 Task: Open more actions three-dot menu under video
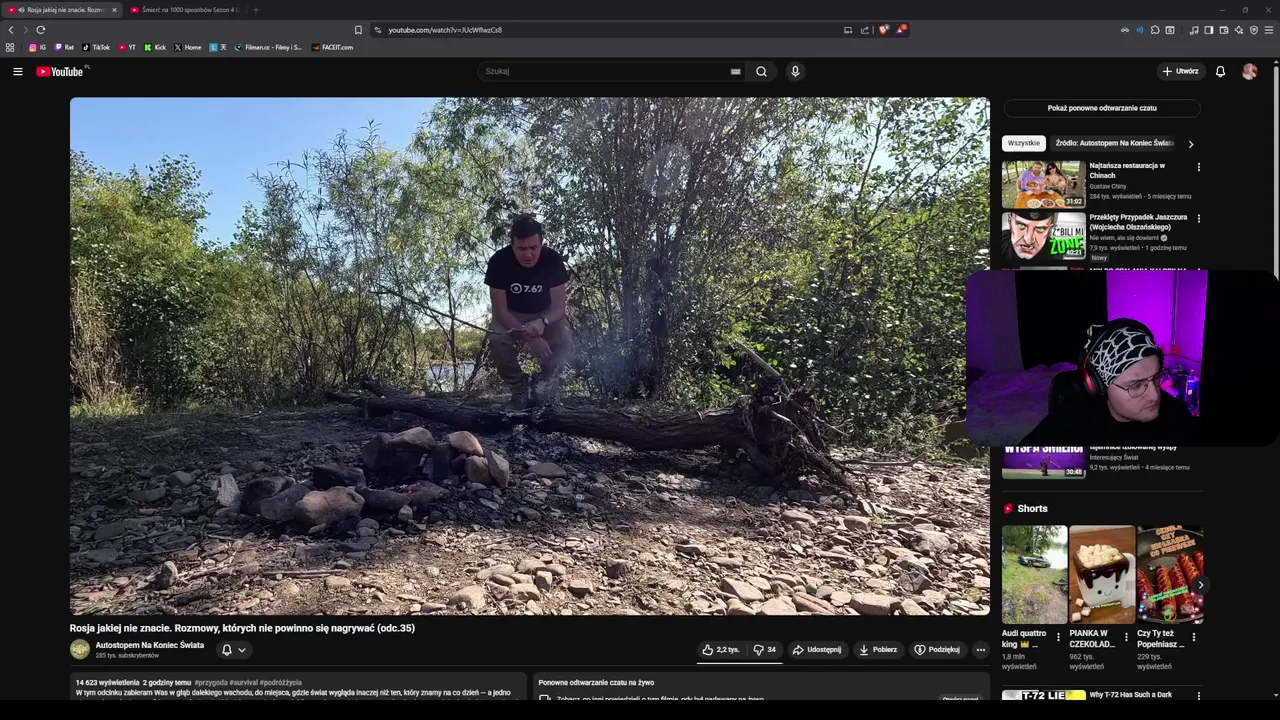(x=980, y=649)
